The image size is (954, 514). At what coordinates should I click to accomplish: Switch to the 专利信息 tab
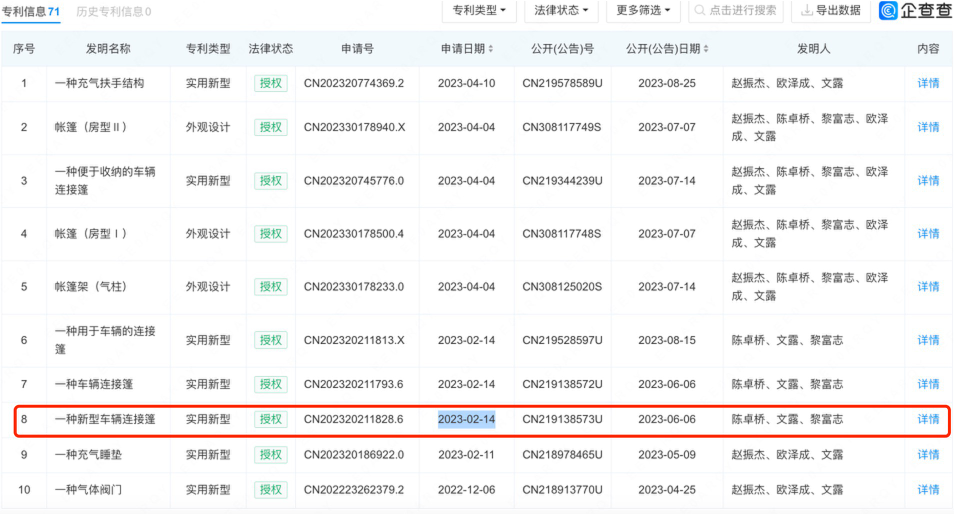click(31, 12)
